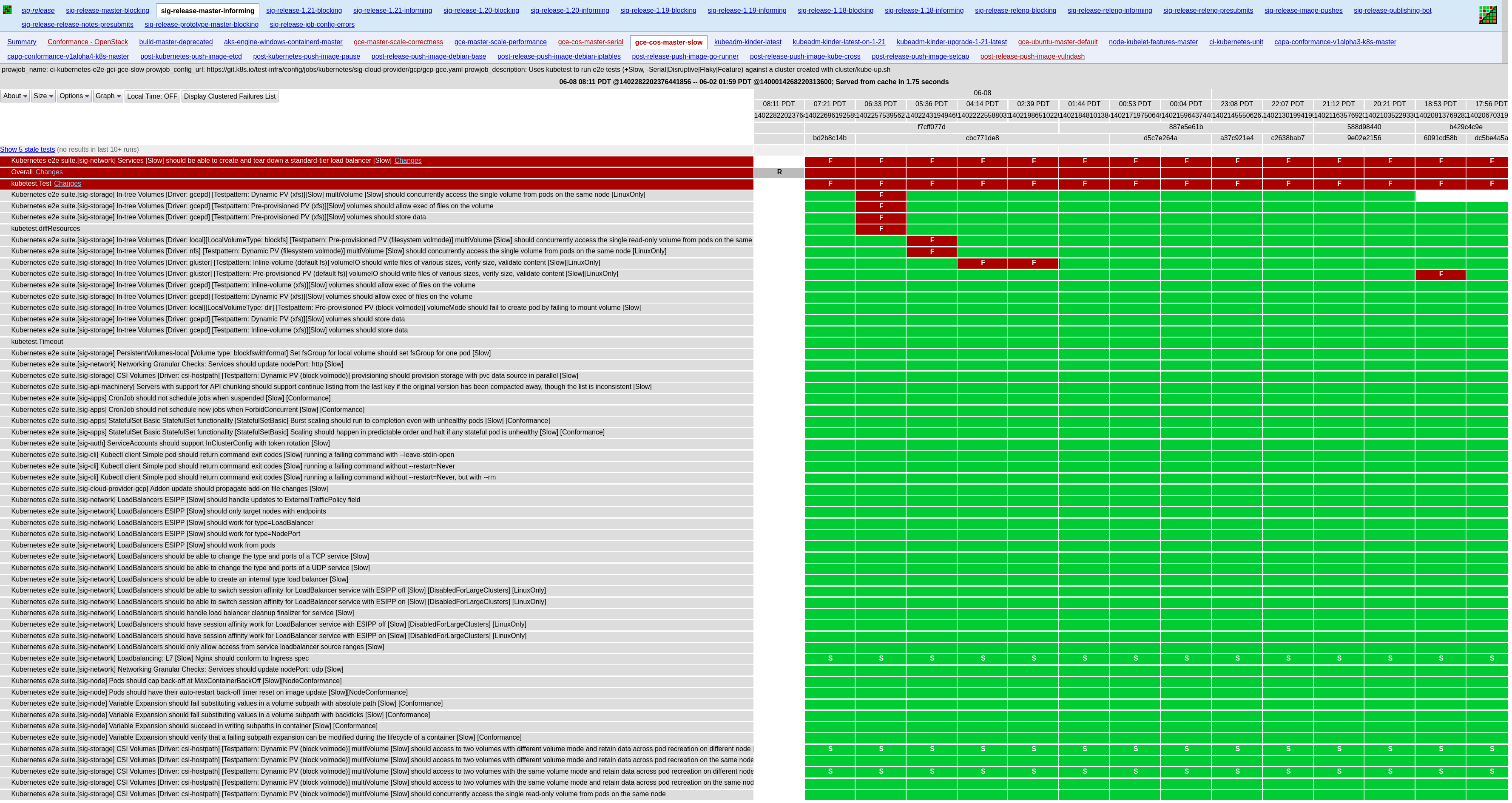Click the 06-08 date header
Screen dimensions: 1512x803
click(x=982, y=93)
